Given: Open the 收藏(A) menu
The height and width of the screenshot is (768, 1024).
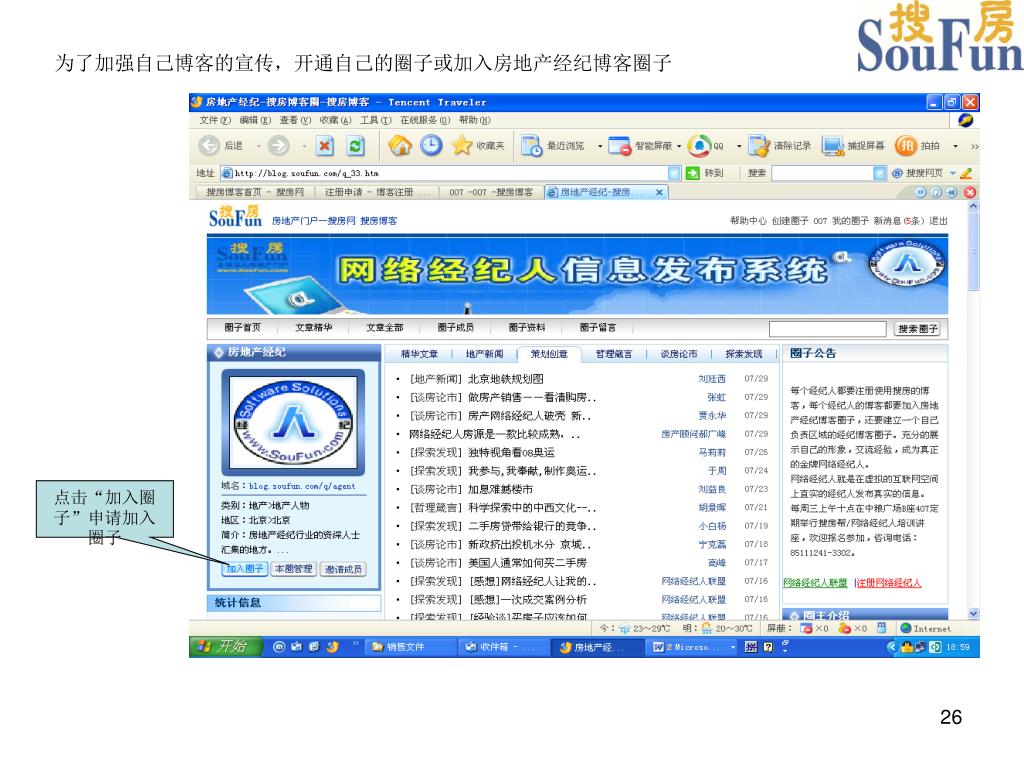Looking at the screenshot, I should pos(335,120).
